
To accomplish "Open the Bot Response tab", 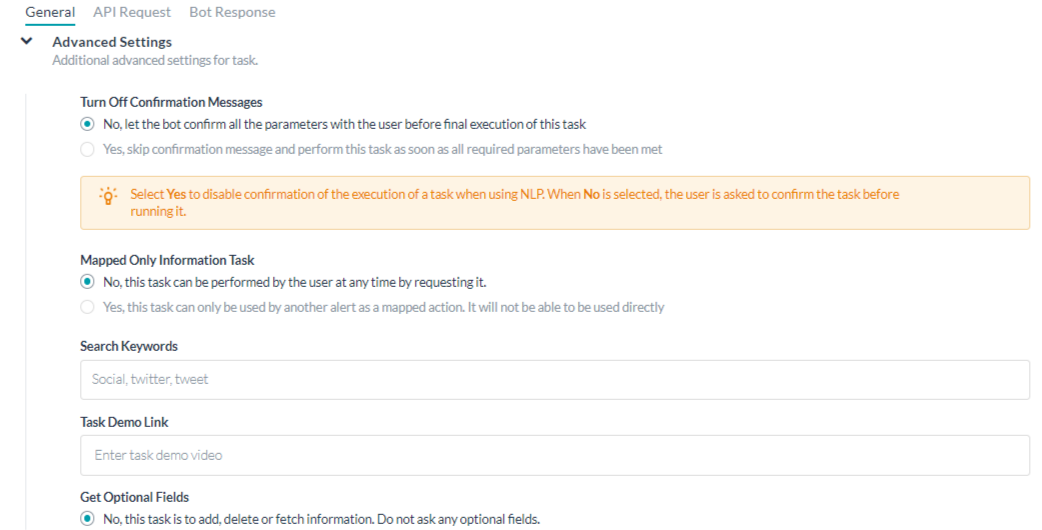I will [x=232, y=12].
